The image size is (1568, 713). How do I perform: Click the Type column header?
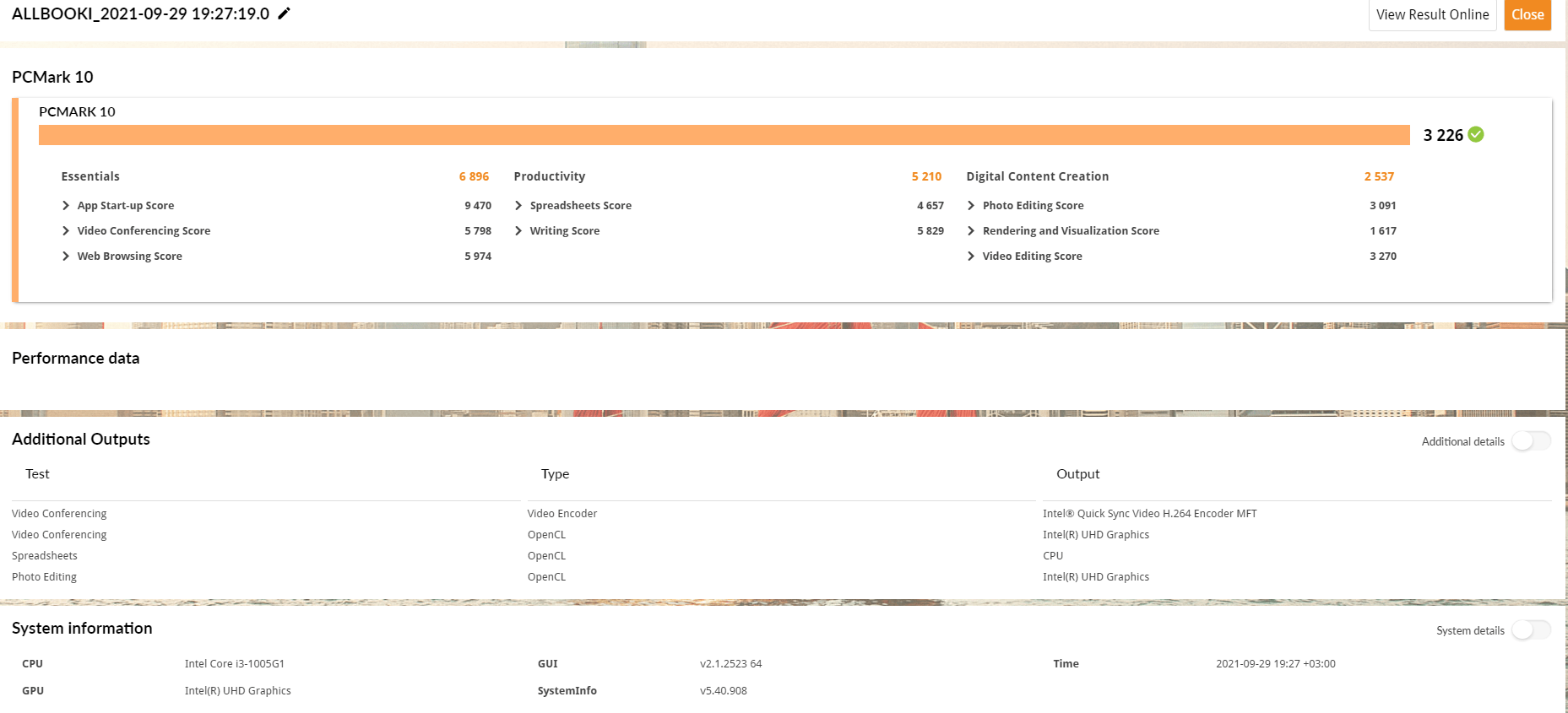[x=555, y=474]
